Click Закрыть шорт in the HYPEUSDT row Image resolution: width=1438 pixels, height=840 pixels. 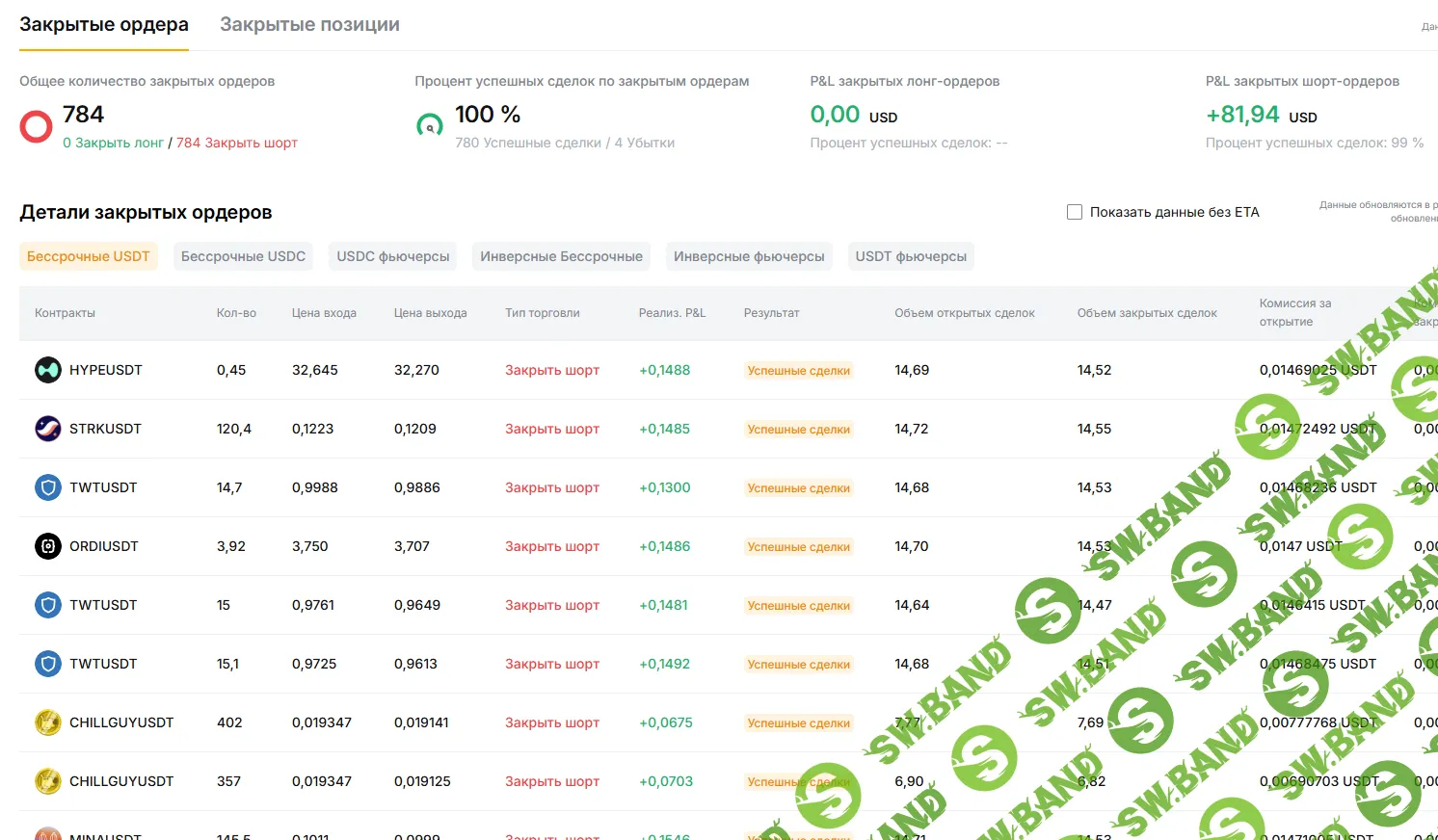click(552, 370)
